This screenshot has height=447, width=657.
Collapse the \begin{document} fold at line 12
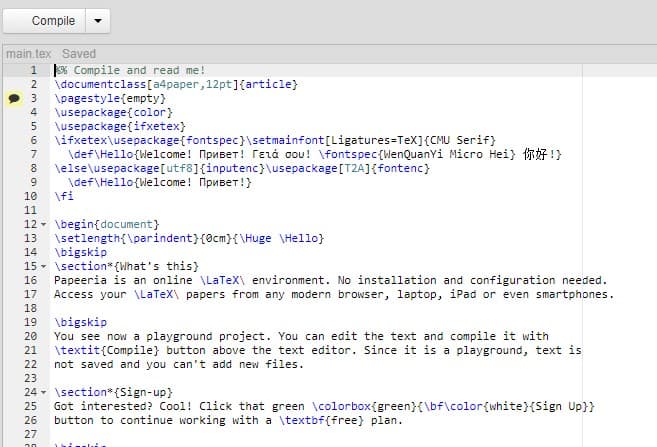pyautogui.click(x=44, y=225)
